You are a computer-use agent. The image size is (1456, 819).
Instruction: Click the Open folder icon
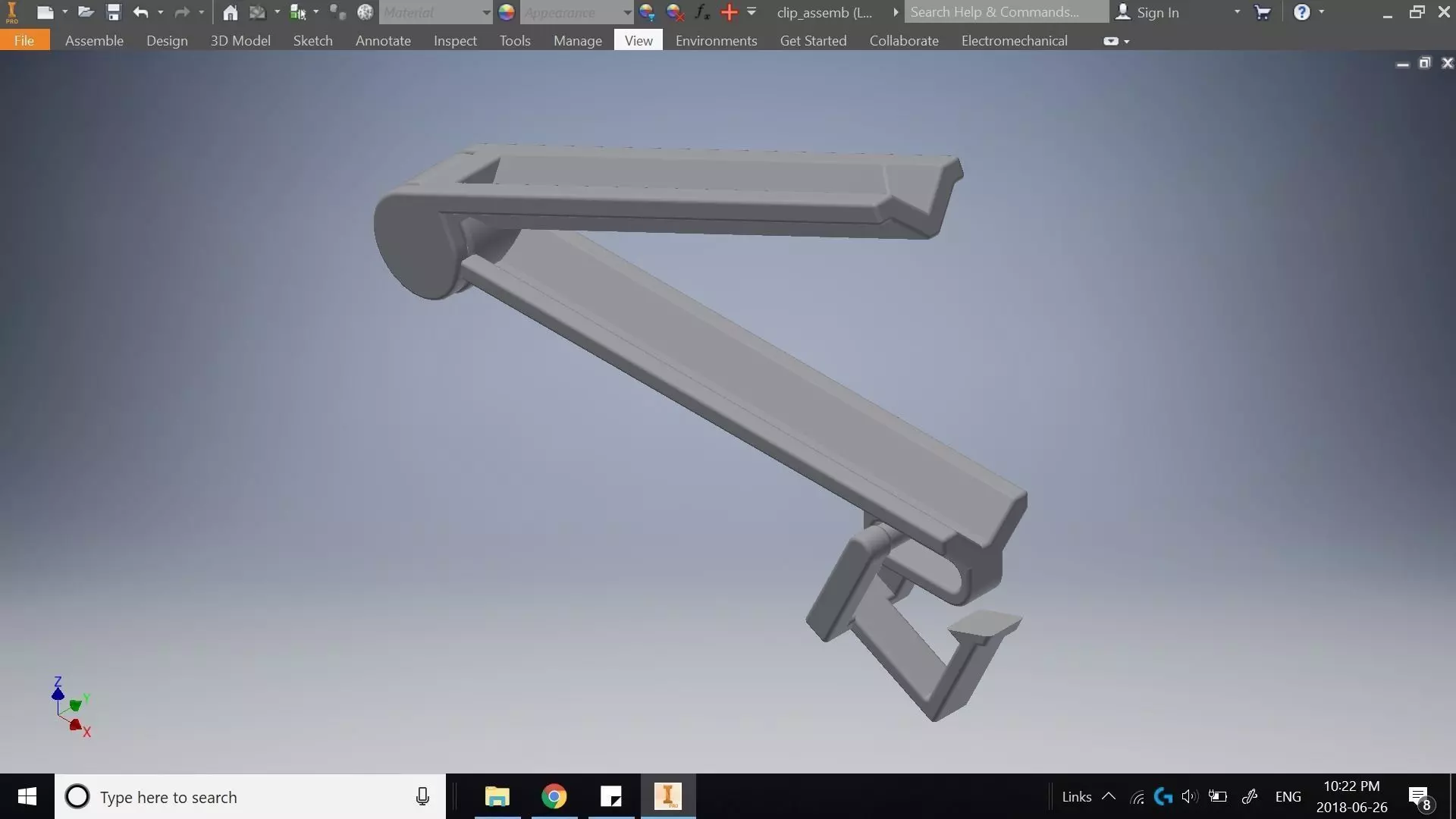pos(86,12)
